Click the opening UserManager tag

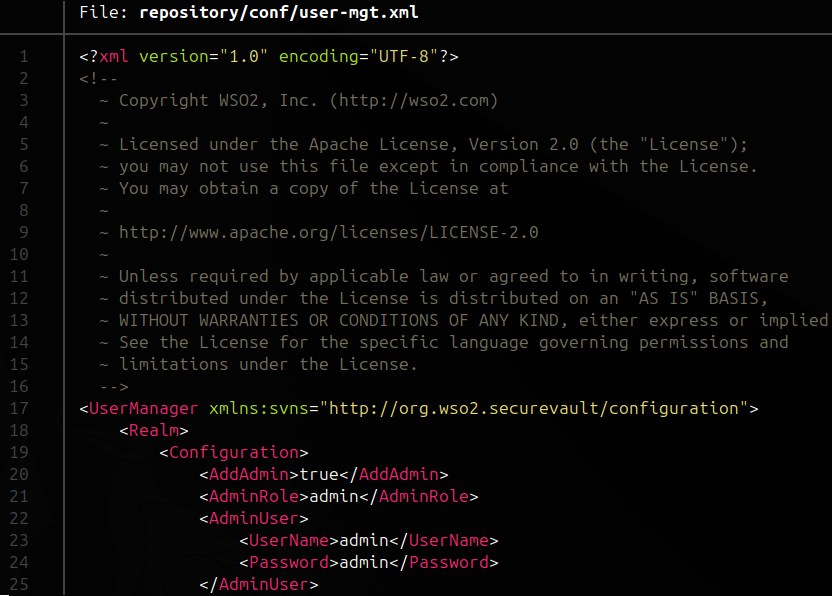(143, 408)
